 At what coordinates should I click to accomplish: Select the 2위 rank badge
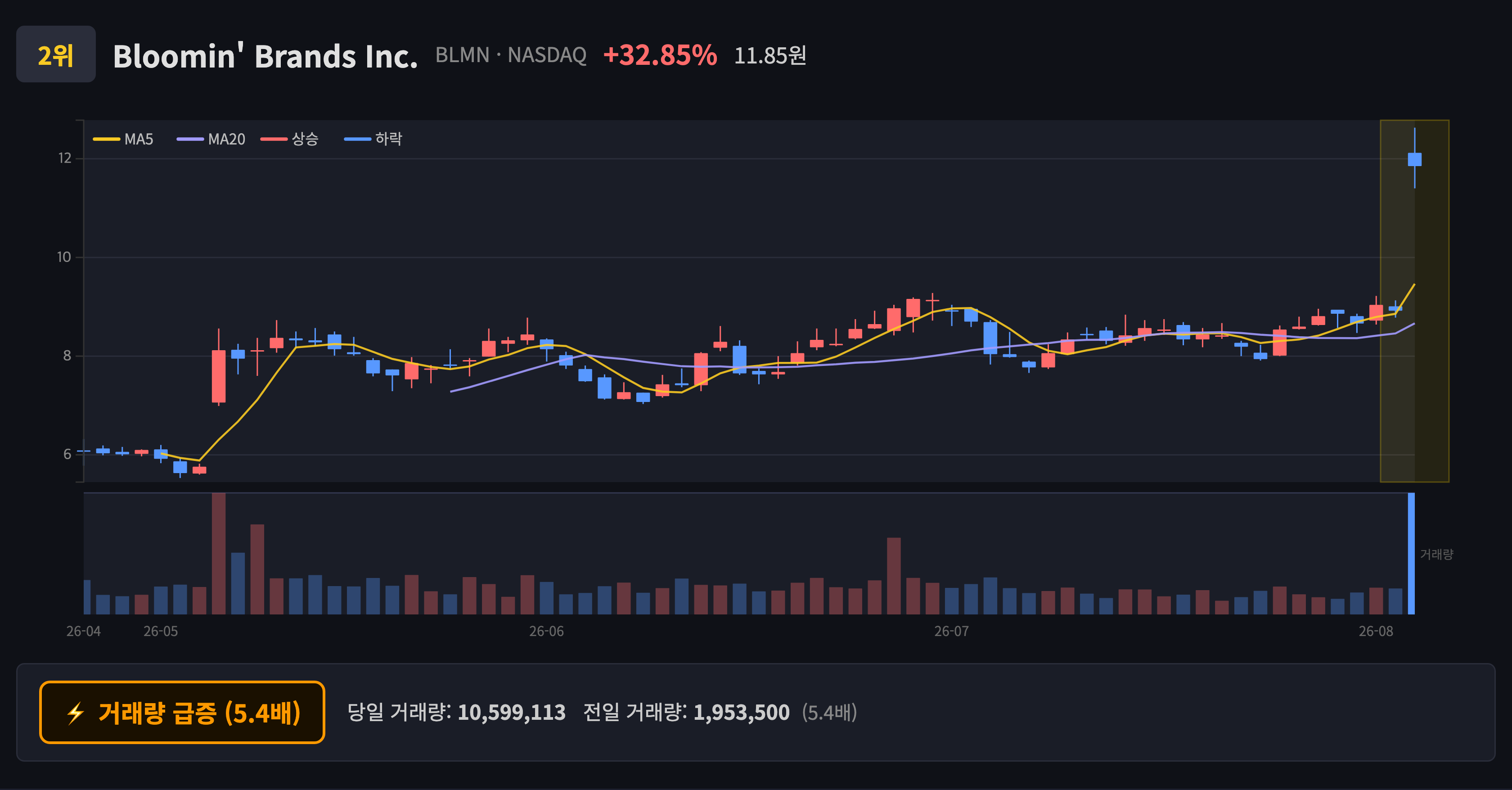point(56,54)
